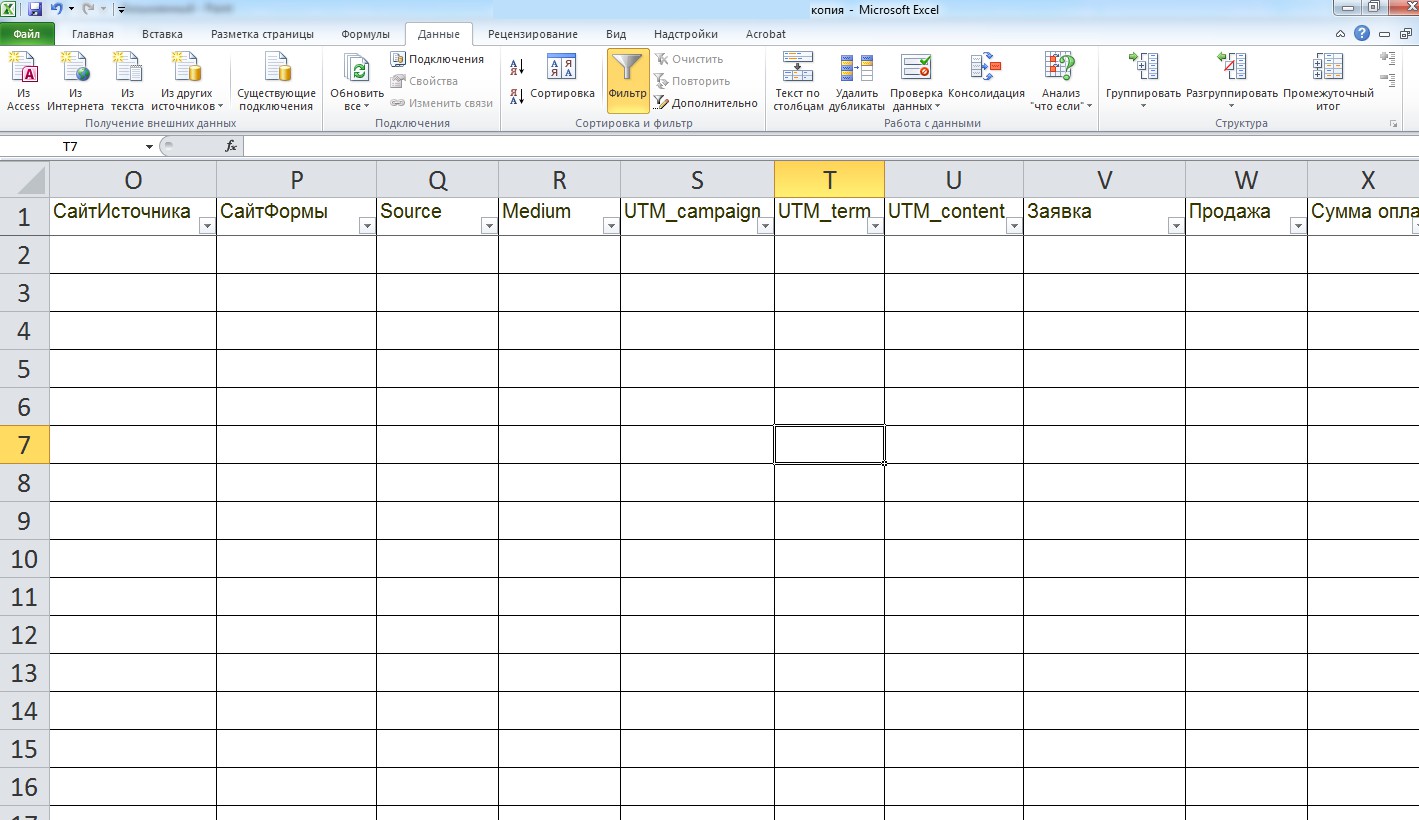Toggle the Filter (Фильтр) button
Image resolution: width=1419 pixels, height=820 pixels.
[x=628, y=80]
